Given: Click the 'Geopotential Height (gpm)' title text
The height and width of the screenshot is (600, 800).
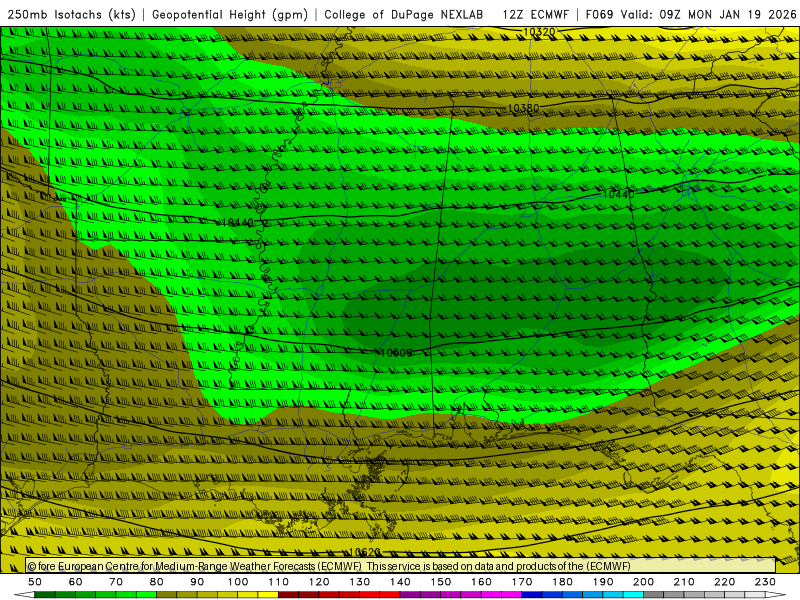Looking at the screenshot, I should (x=230, y=14).
